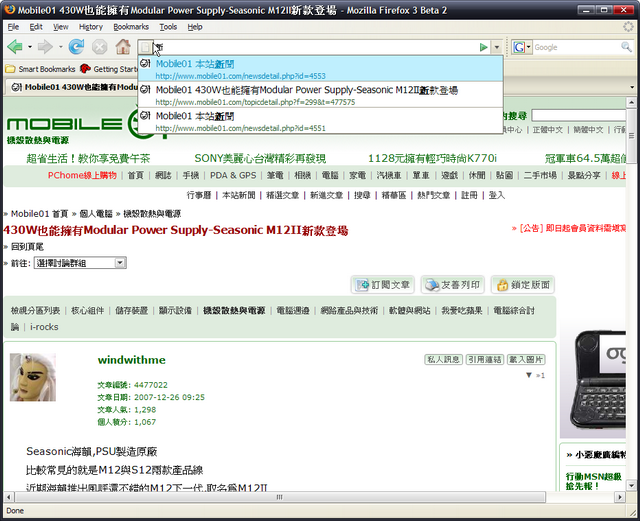Open the ad link 超省生活！教你享免費午茶
Screen dimensions: 640x521
point(88,158)
